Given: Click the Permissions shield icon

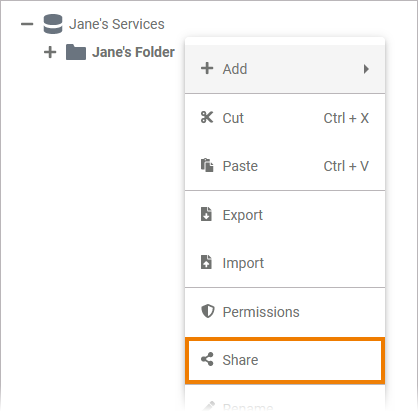Looking at the screenshot, I should coord(208,311).
